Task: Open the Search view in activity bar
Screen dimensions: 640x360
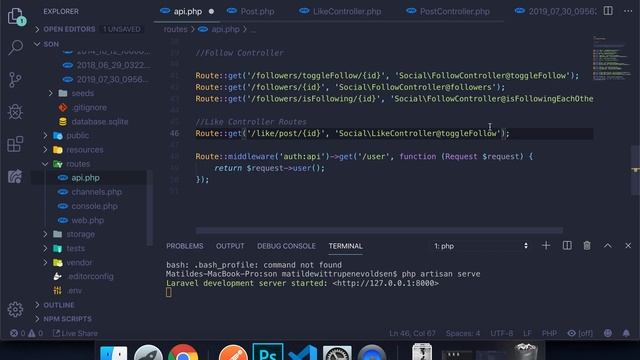Action: tap(16, 47)
